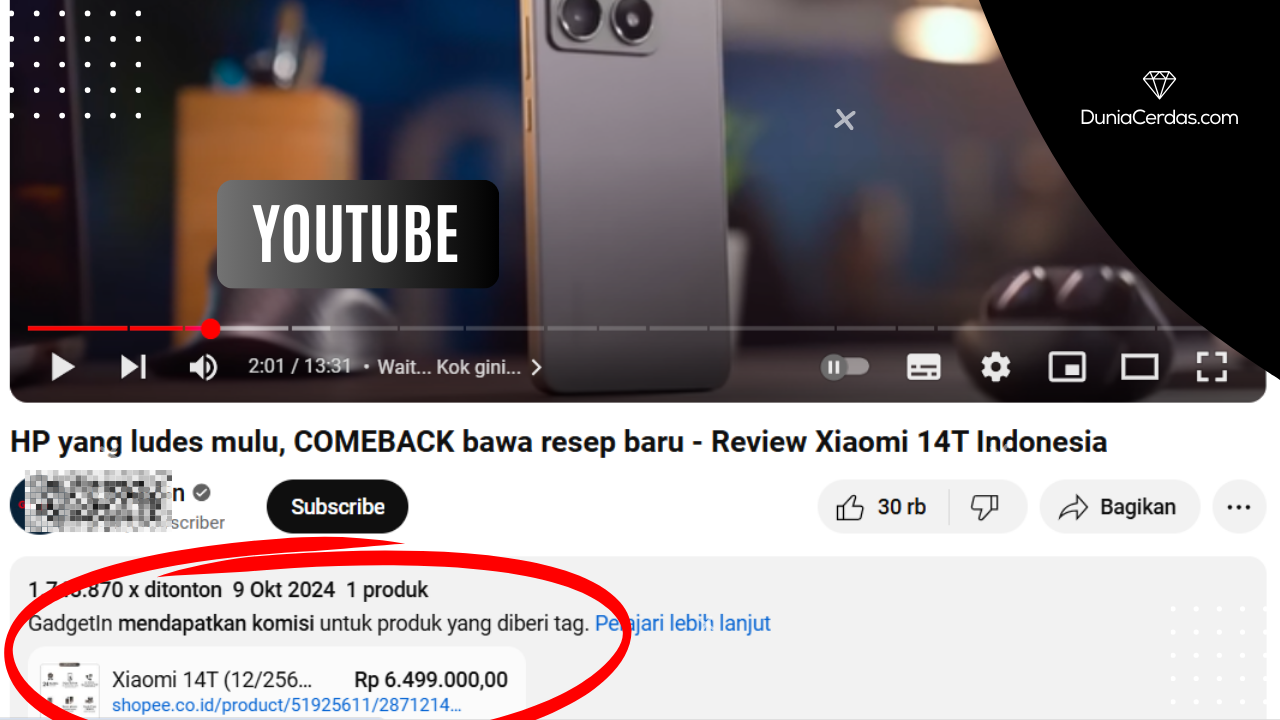Click the red progress bar scrubber
The image size is (1280, 720).
tap(210, 328)
